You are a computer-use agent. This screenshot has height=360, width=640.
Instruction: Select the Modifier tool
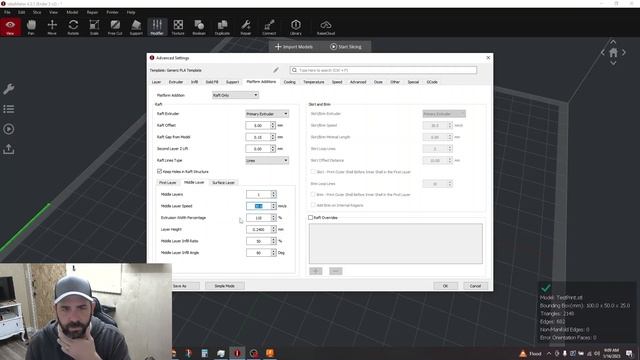click(157, 27)
